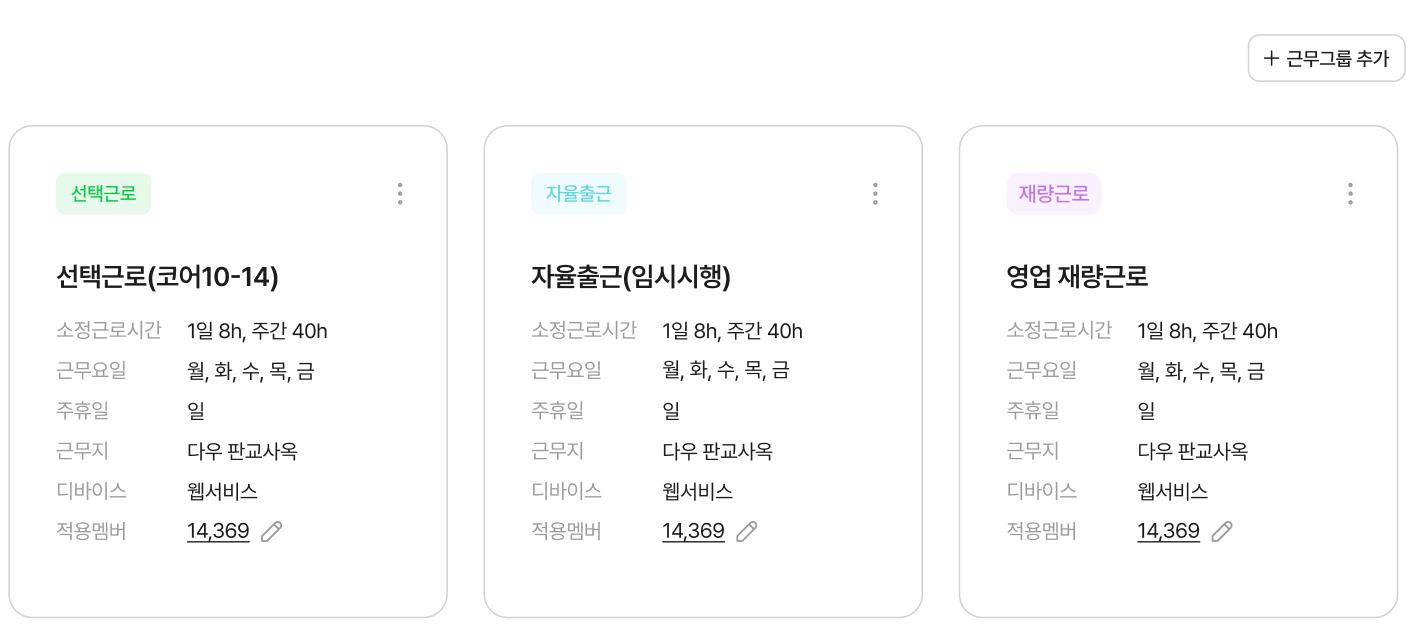1424x632 pixels.
Task: Select the 영업 재량근로 card title
Action: click(x=1077, y=277)
